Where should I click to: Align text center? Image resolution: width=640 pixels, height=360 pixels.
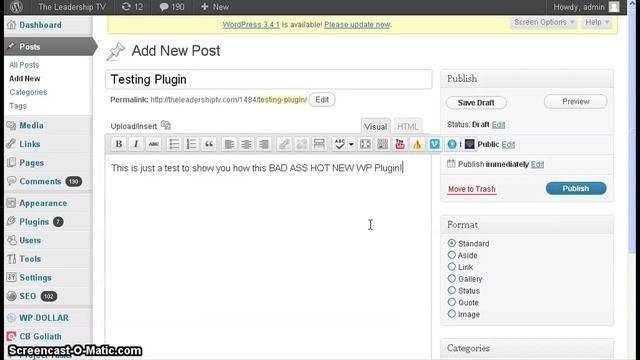point(247,144)
